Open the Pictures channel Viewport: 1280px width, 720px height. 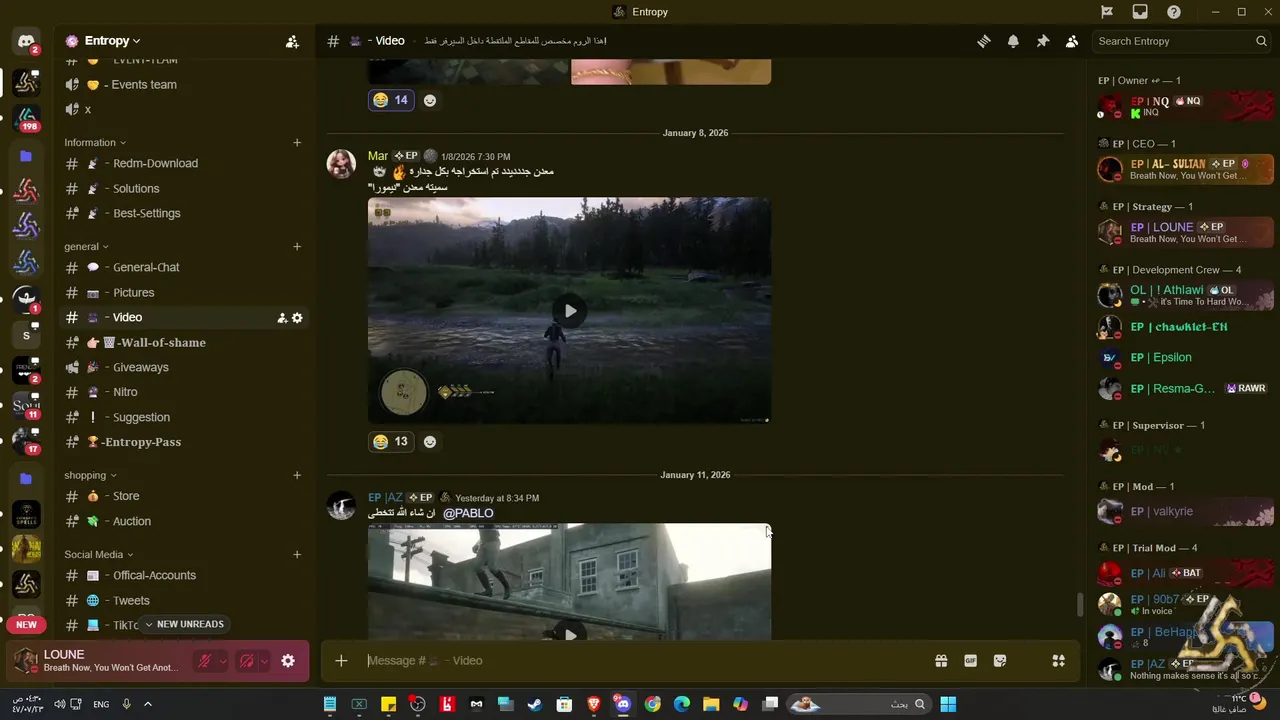[184, 293]
